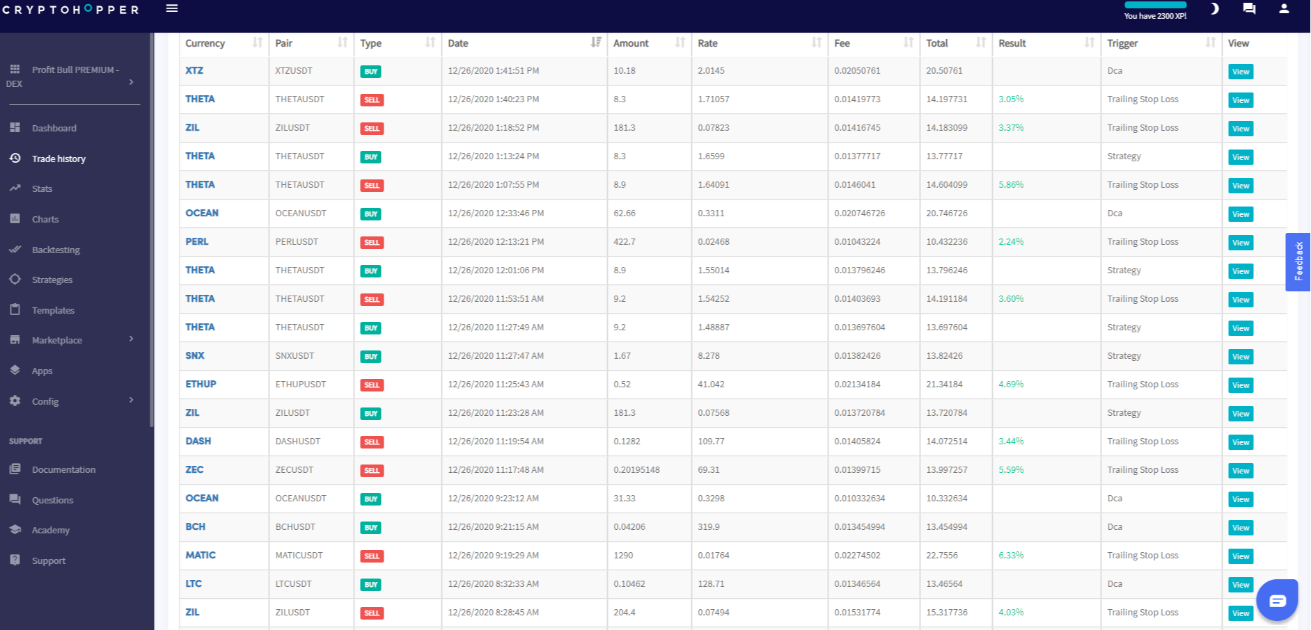Open the hamburger menu in top bar

click(x=172, y=8)
